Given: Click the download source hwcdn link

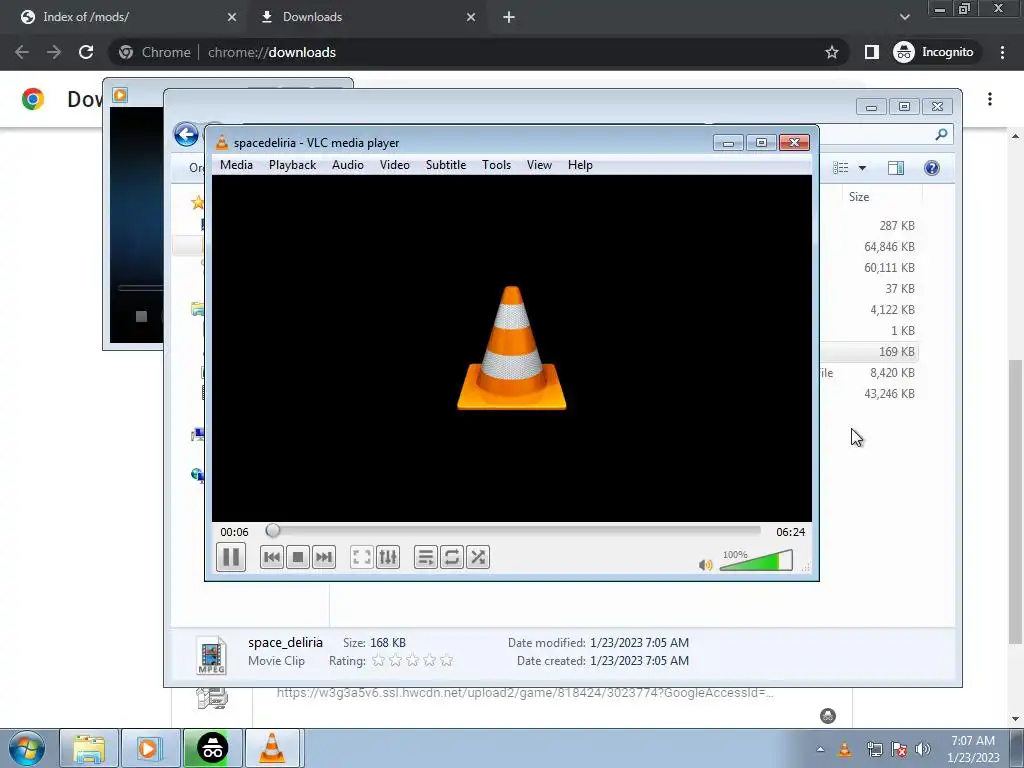Looking at the screenshot, I should tap(524, 693).
